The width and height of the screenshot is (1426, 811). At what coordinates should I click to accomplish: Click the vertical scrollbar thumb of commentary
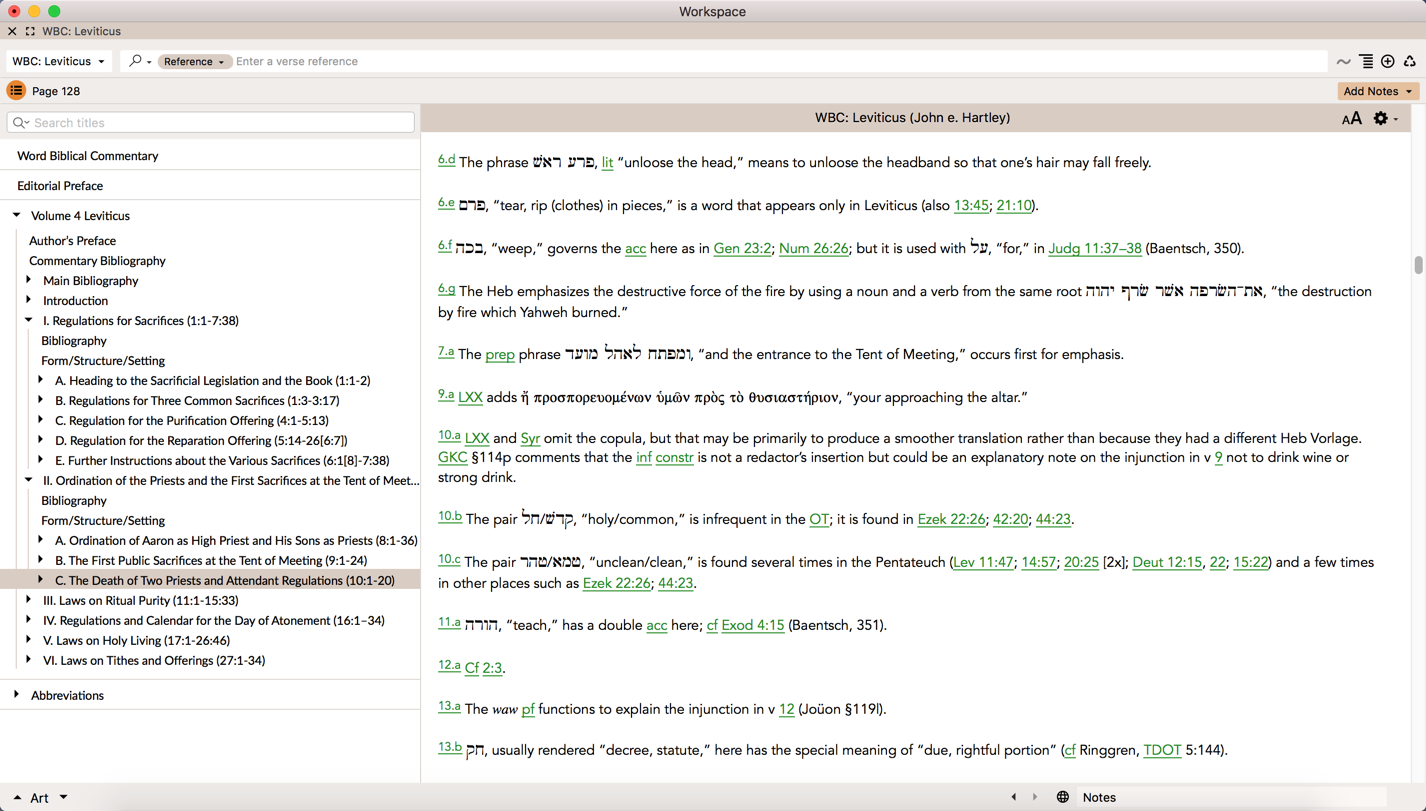click(x=1418, y=265)
